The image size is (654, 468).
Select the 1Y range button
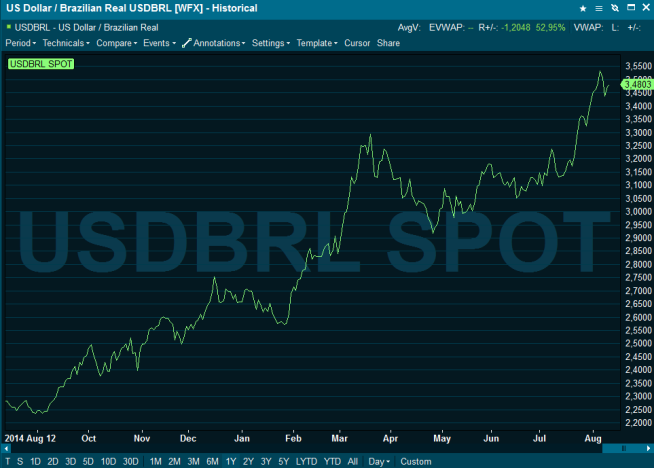coord(231,461)
